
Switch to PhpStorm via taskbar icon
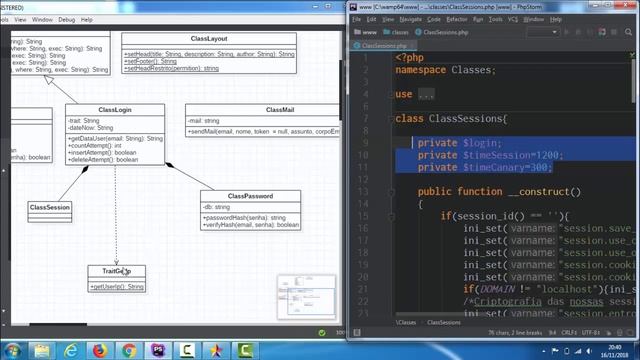pos(158,351)
